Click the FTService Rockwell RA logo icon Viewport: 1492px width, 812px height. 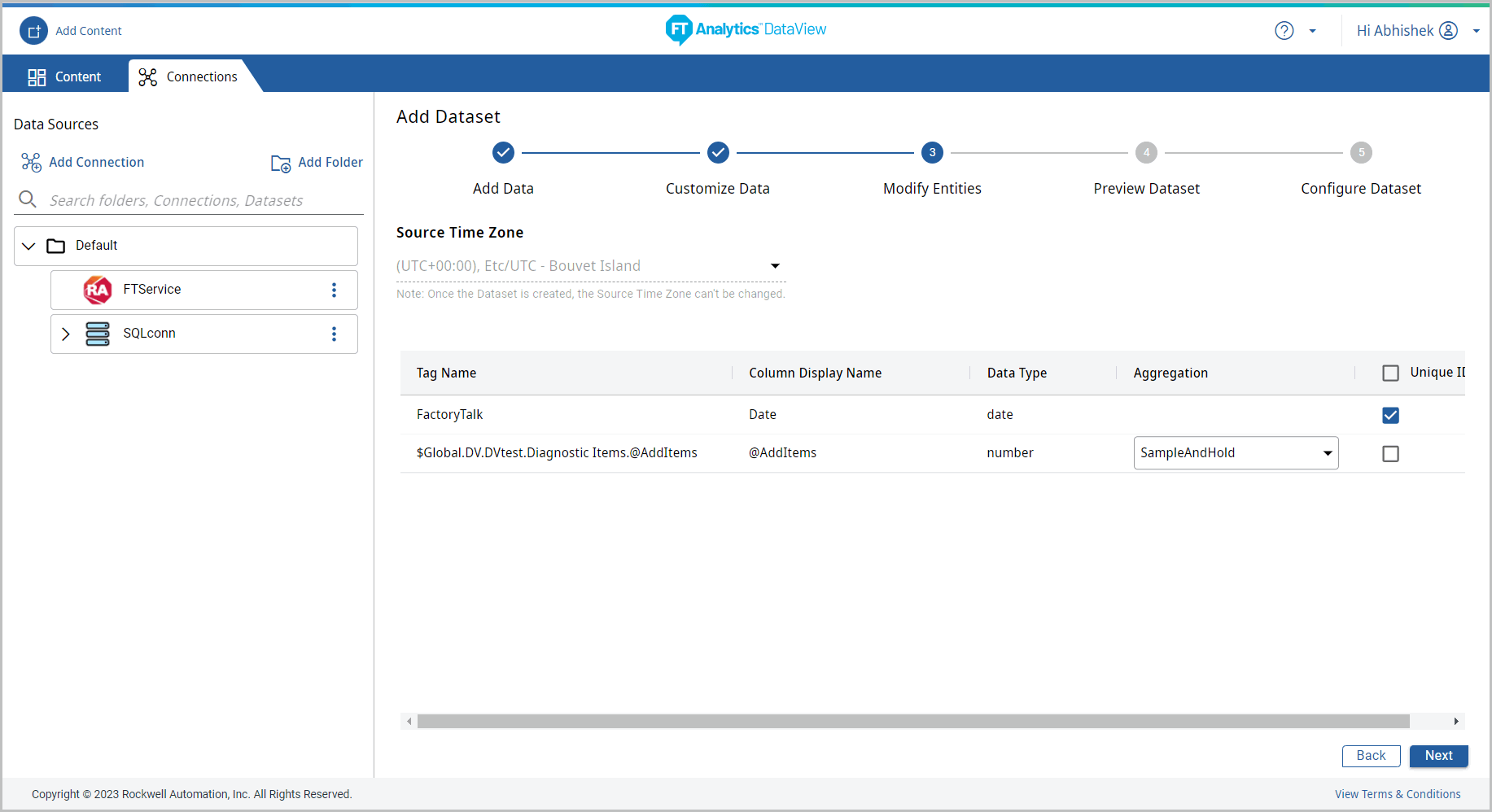pyautogui.click(x=98, y=290)
